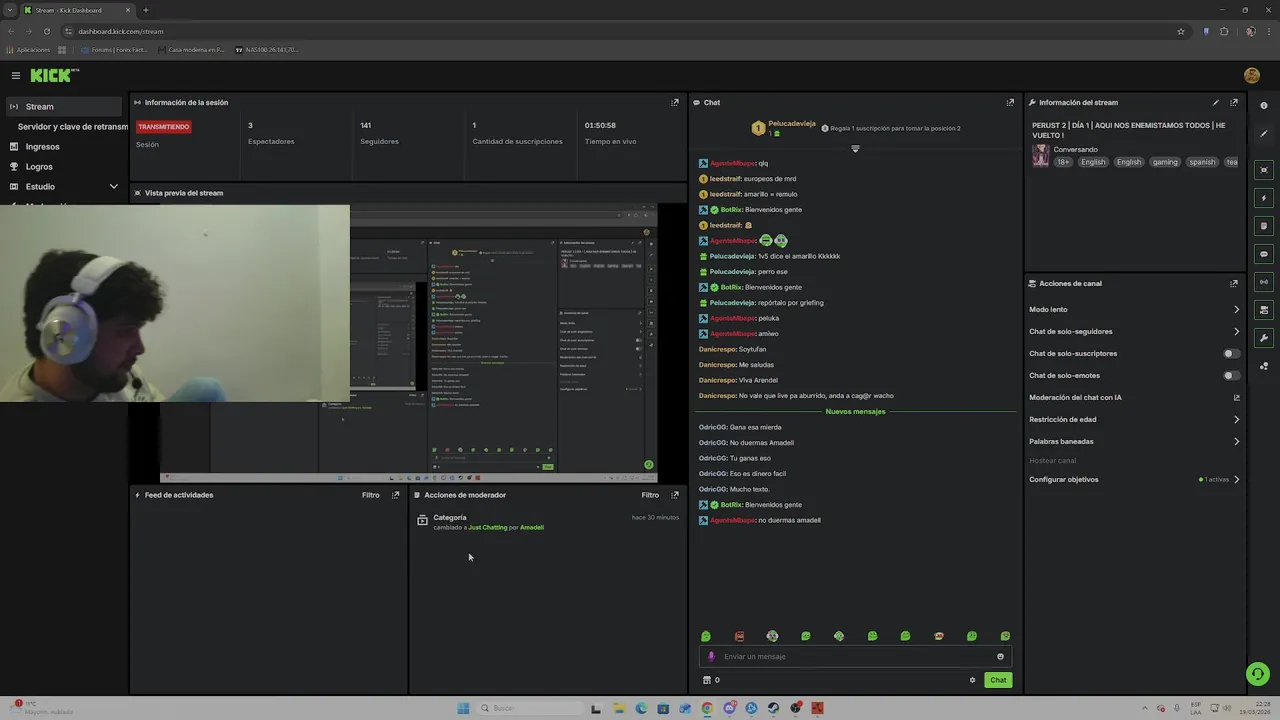
Task: Open Windows Start menu on taskbar
Action: click(463, 708)
